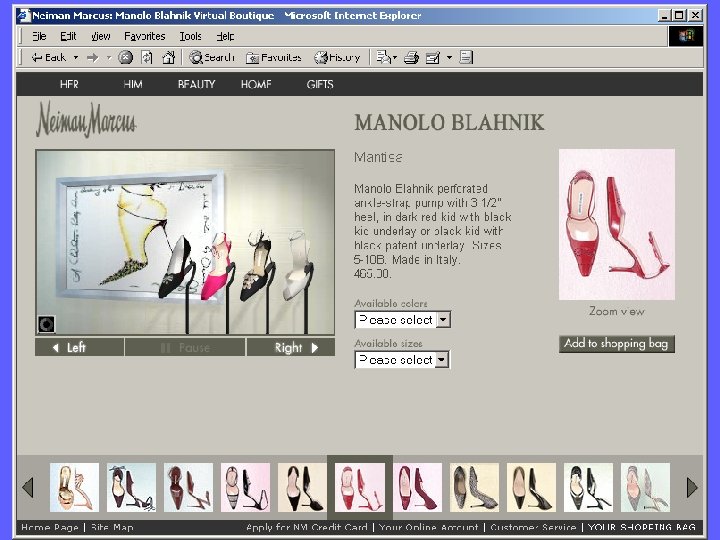Open the Favorites menu
Screen dimensions: 720x540
click(x=145, y=36)
